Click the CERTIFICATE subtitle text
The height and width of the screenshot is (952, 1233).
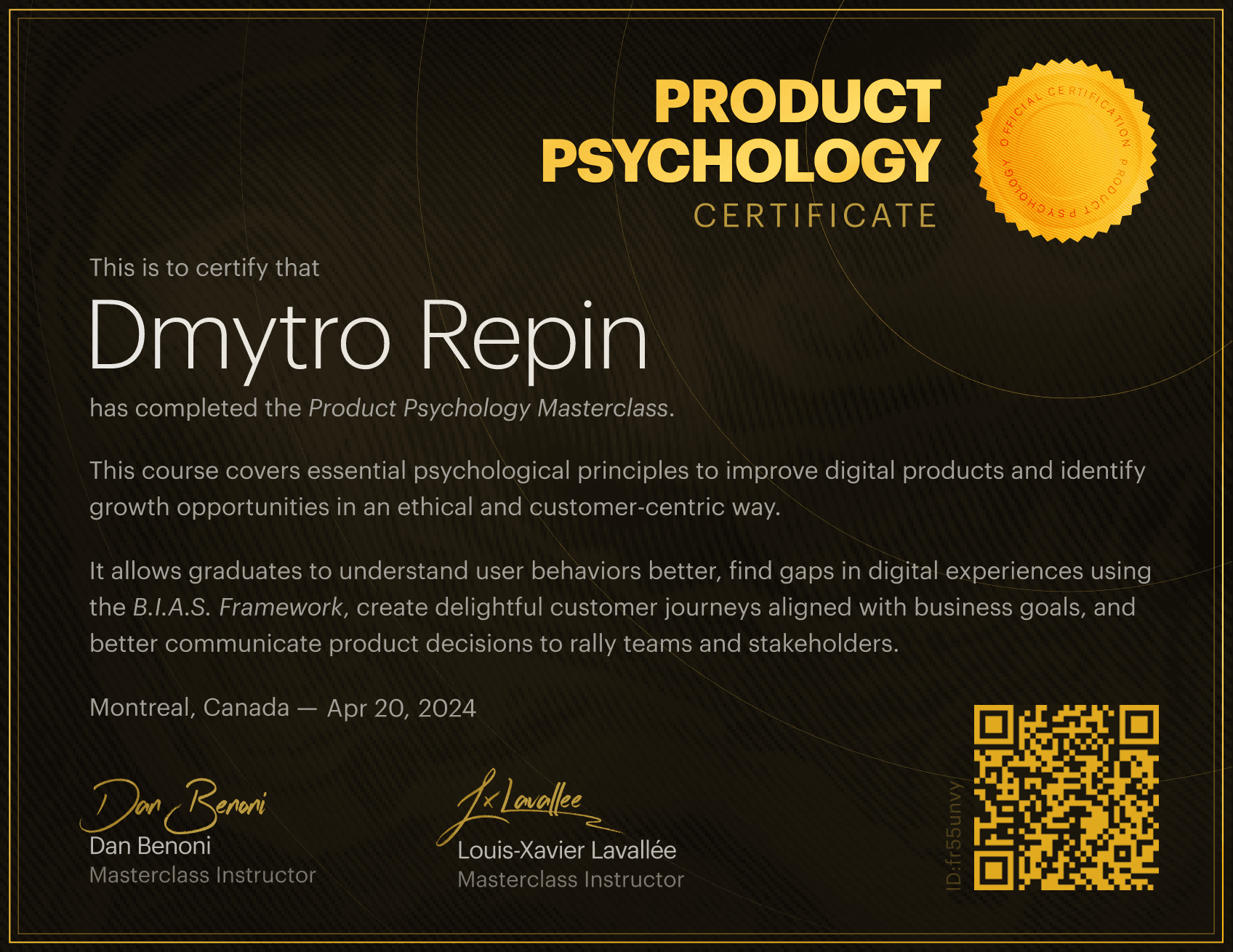click(815, 216)
